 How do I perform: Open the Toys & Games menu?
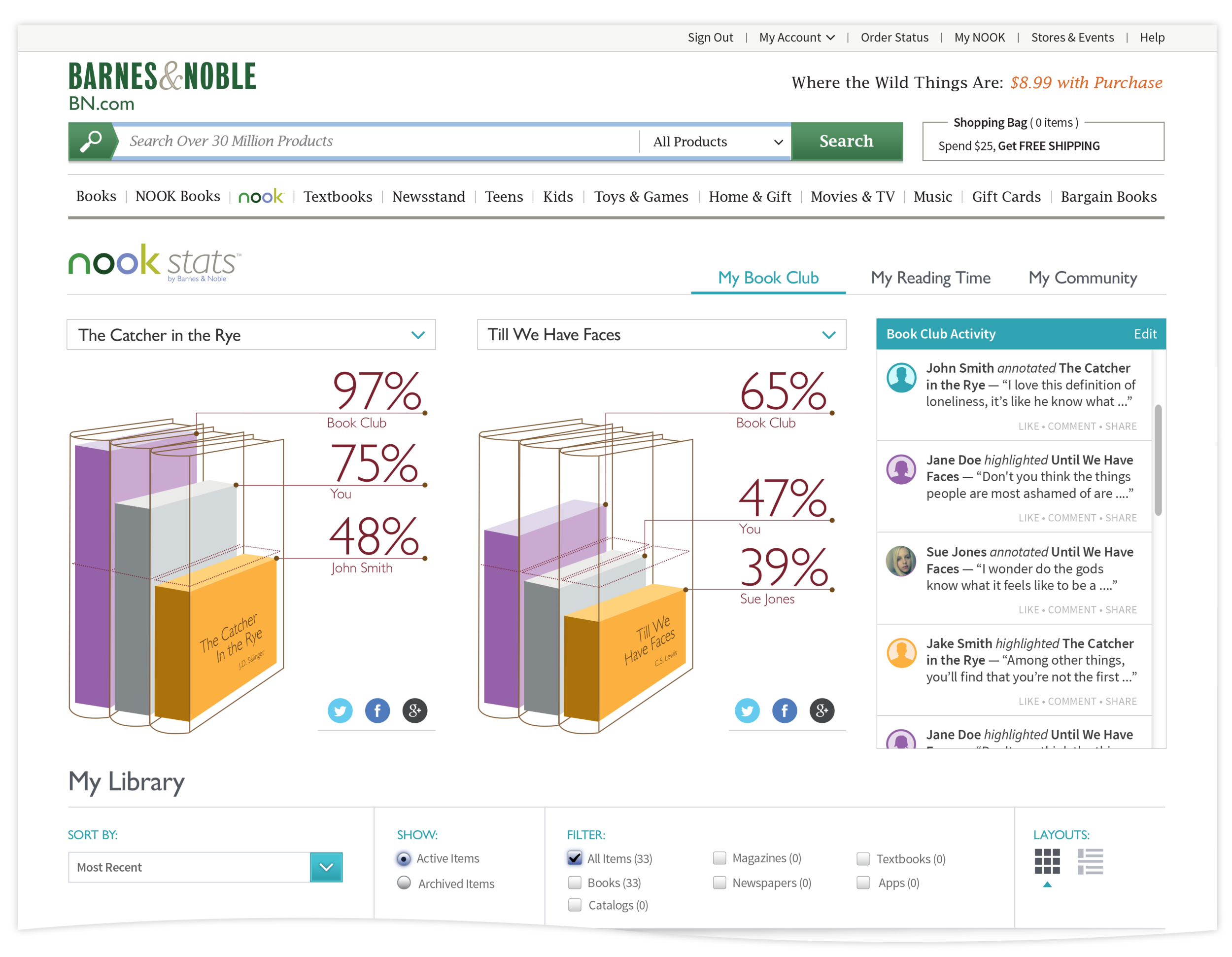pyautogui.click(x=642, y=196)
